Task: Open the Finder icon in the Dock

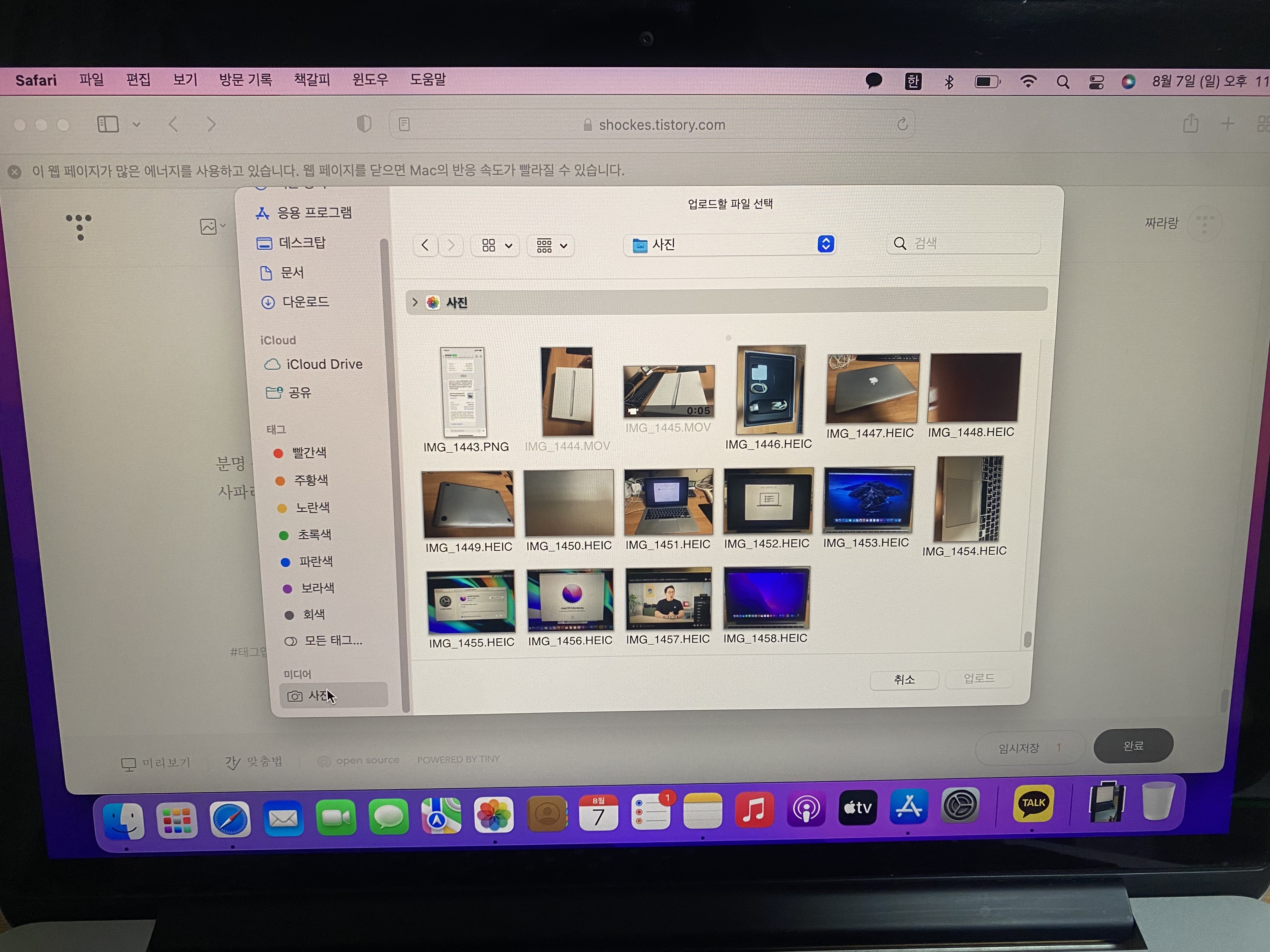Action: 124,822
